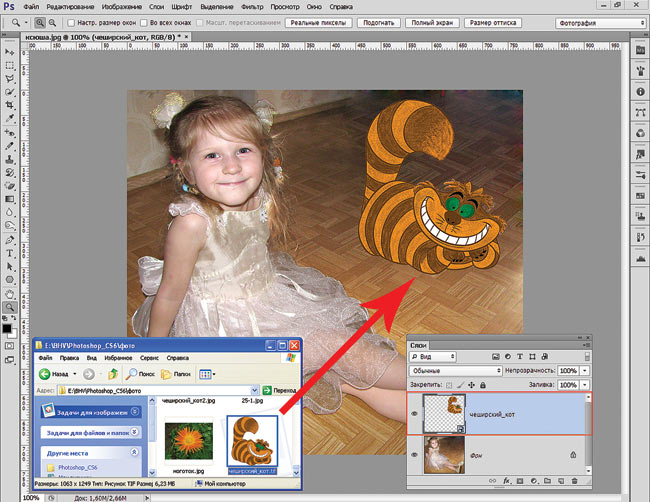
Task: Open the Фильтр menu
Action: (252, 7)
